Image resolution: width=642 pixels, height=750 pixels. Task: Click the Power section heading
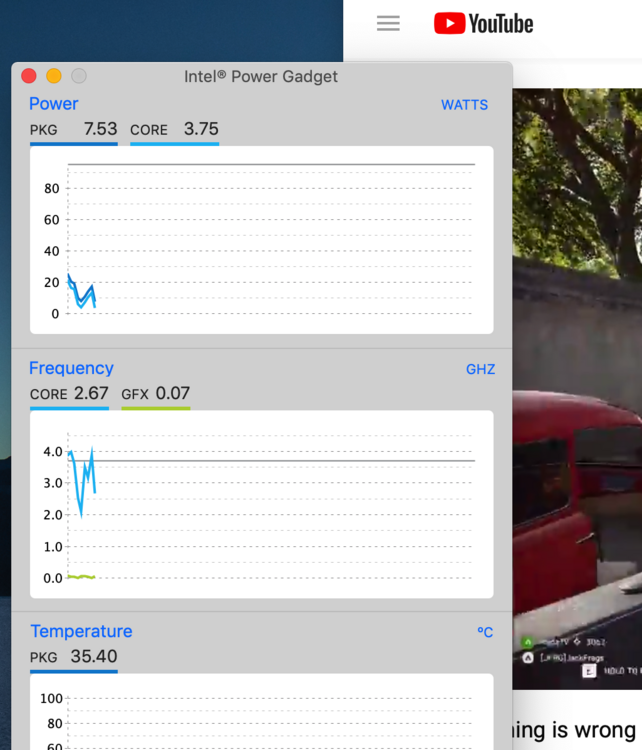[54, 104]
